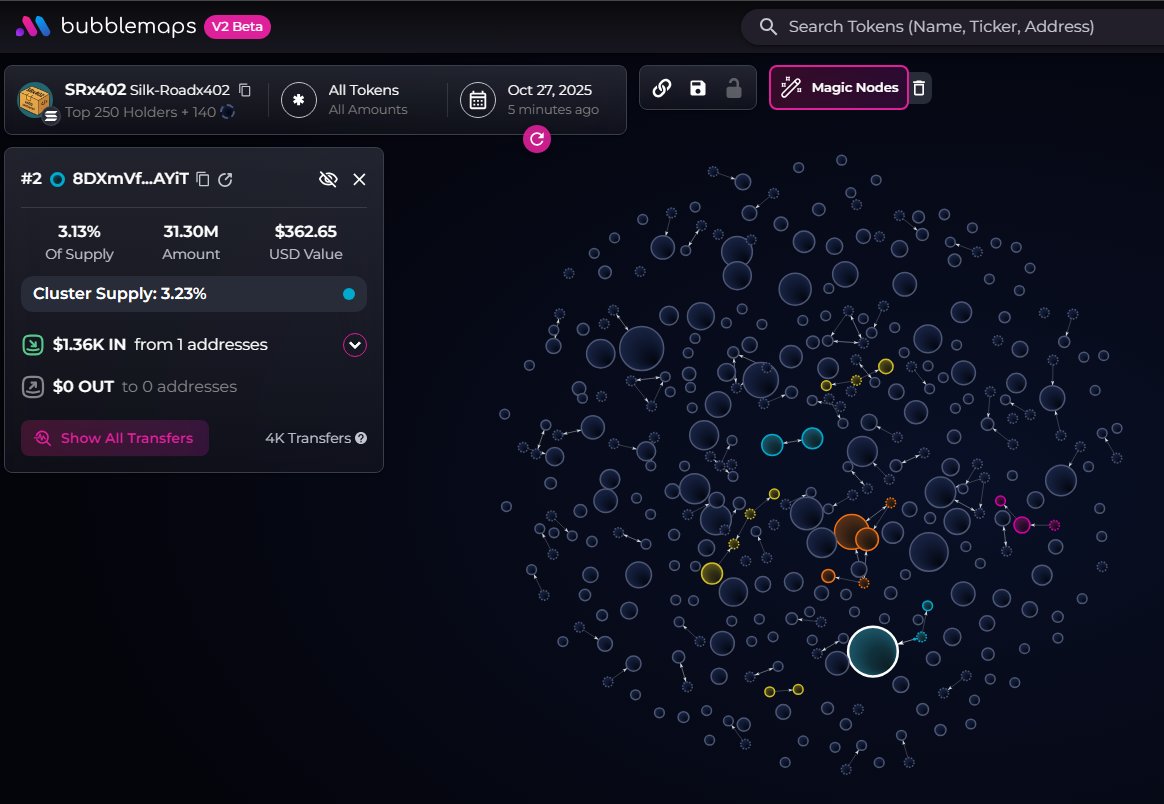Screen dimensions: 1164x804
Task: Save the map with the floppy disk icon
Action: [698, 88]
